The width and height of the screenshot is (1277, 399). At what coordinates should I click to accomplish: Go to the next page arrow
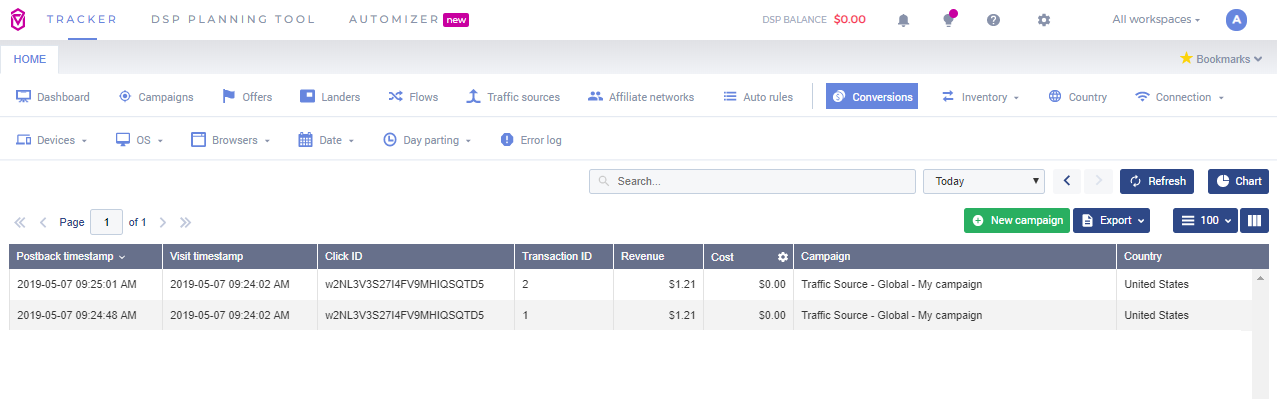click(x=162, y=222)
